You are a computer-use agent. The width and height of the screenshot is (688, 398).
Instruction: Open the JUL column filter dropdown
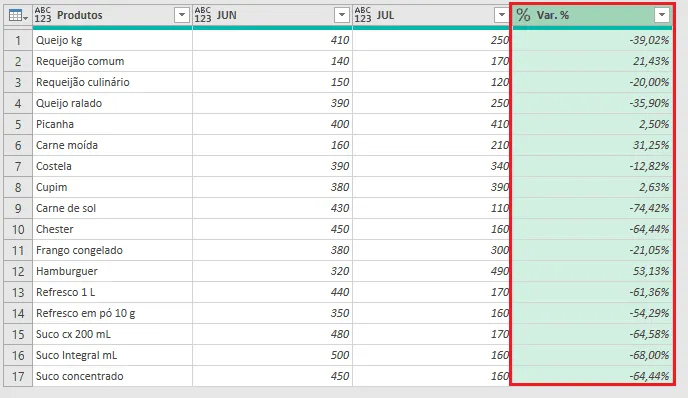[x=502, y=15]
